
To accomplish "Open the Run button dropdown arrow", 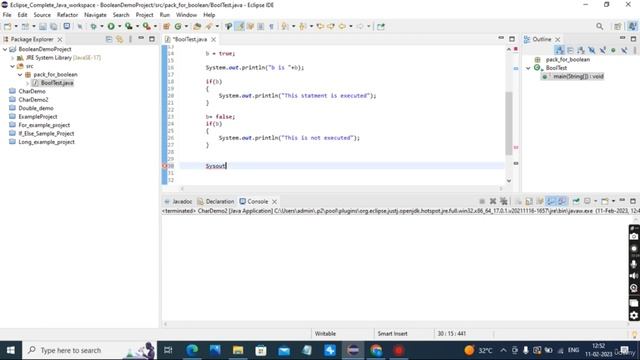I will (x=119, y=27).
